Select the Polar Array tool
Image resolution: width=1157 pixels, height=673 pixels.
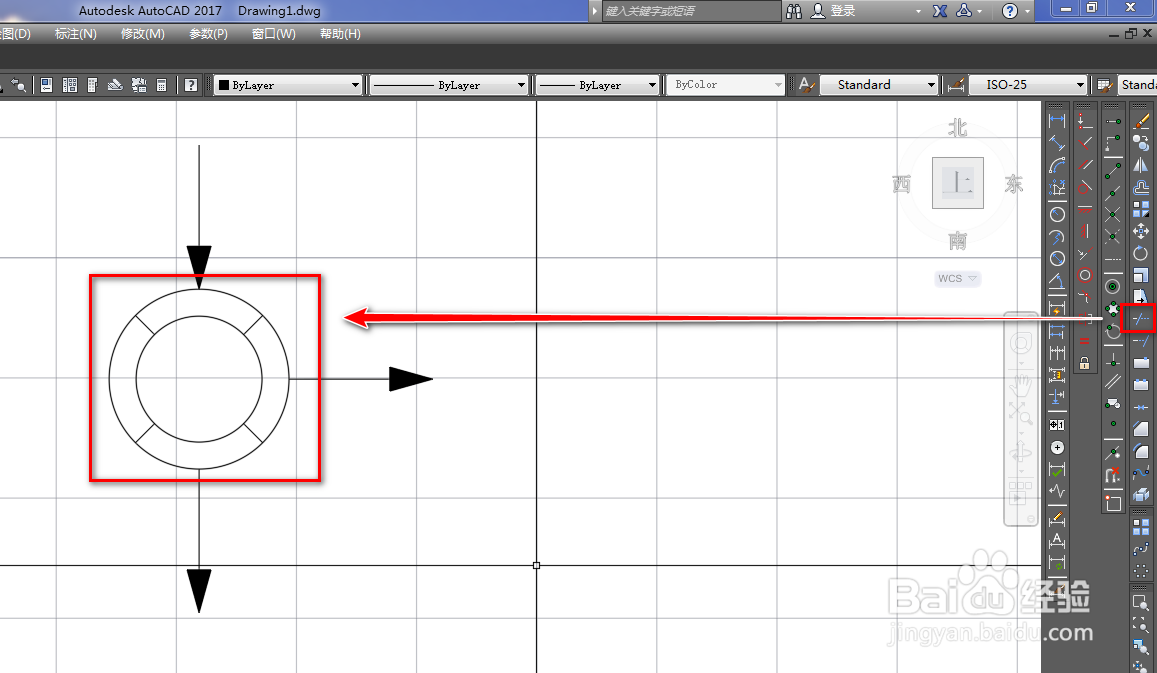(x=1141, y=570)
